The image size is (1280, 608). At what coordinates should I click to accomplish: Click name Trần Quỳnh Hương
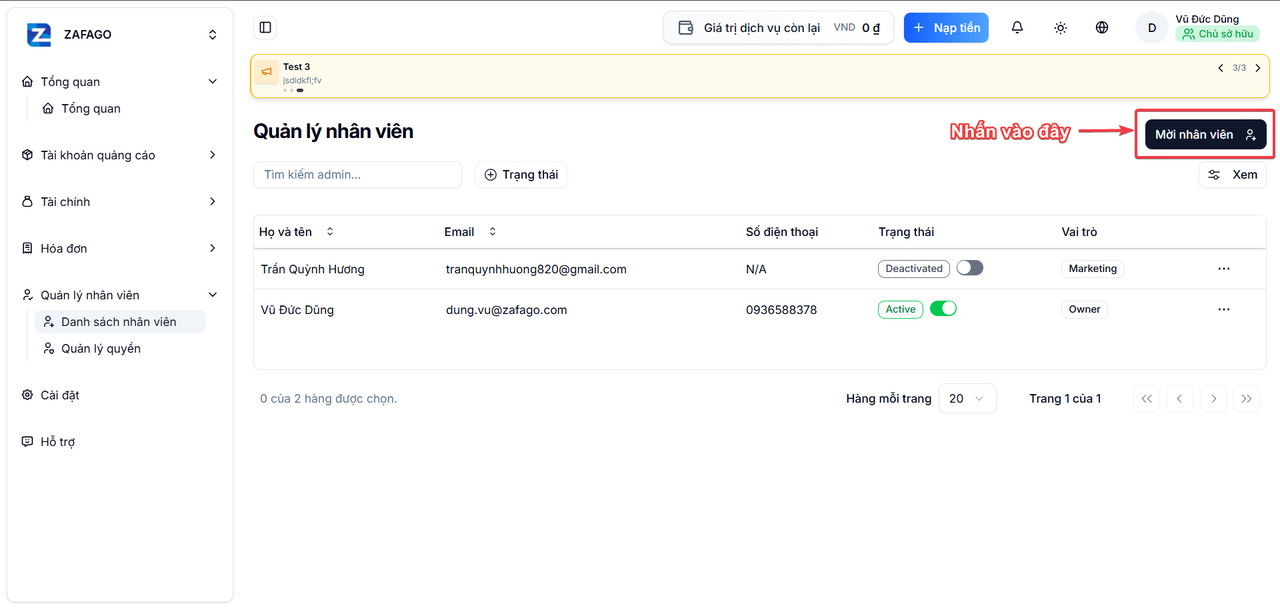313,269
